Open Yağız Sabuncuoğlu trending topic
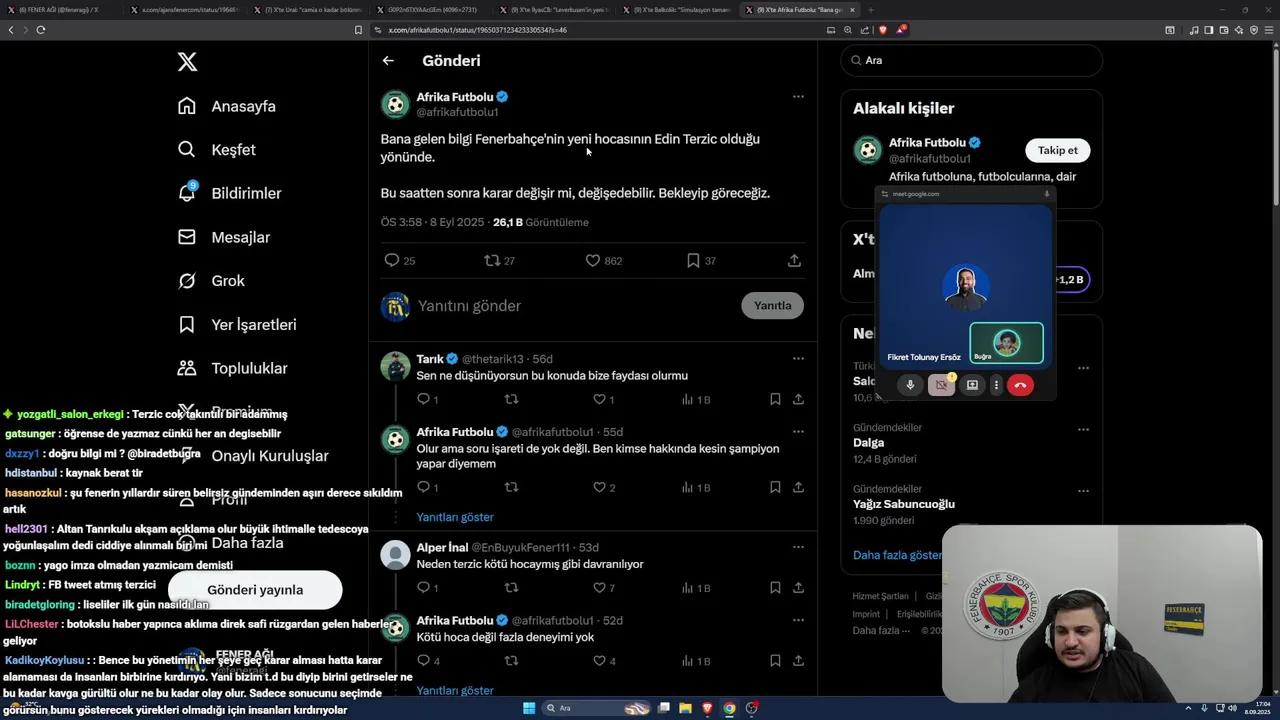 (904, 504)
